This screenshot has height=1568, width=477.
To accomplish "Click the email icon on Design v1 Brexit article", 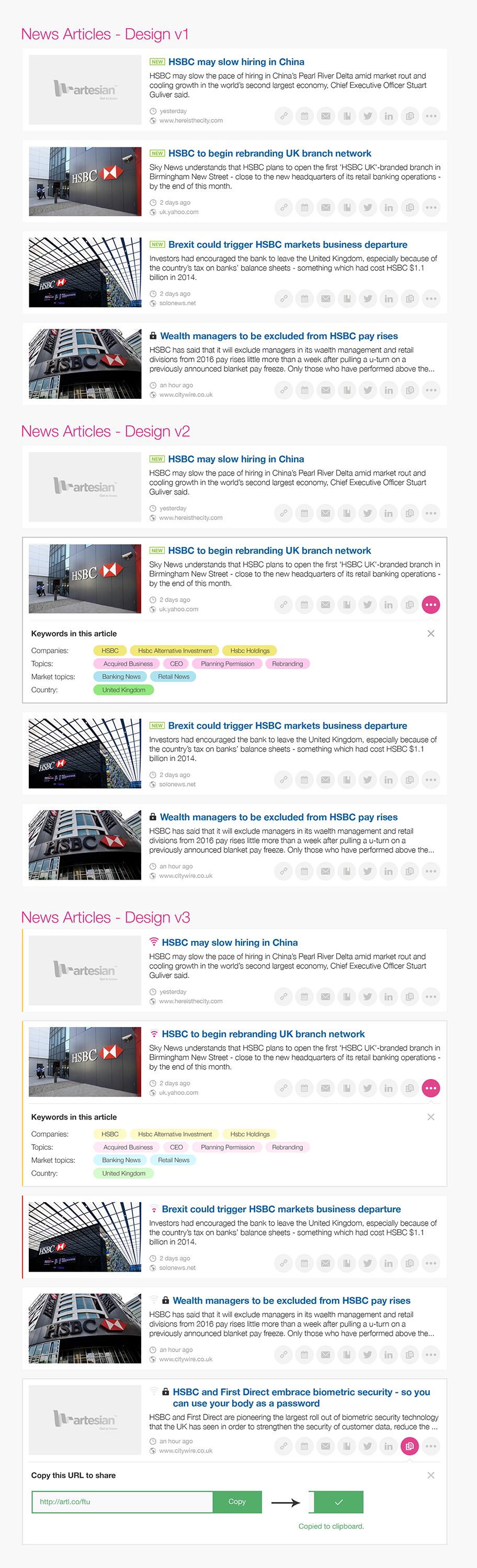I will point(326,299).
